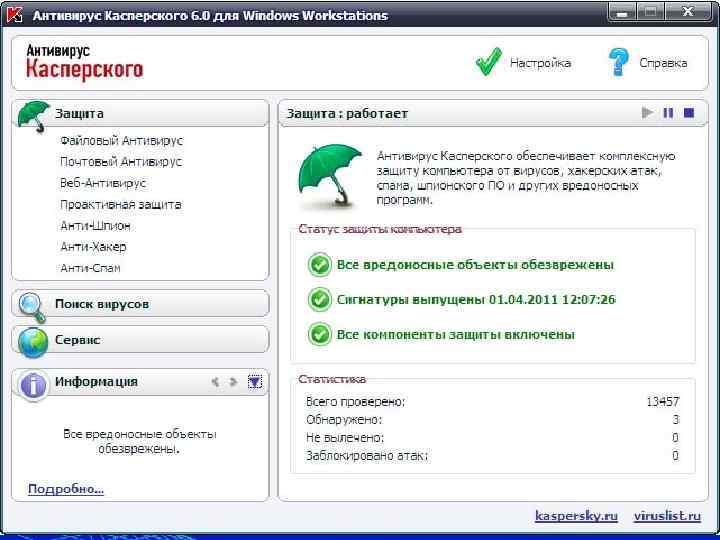The height and width of the screenshot is (540, 720).
Task: Select the Информация panel header
Action: click(140, 382)
